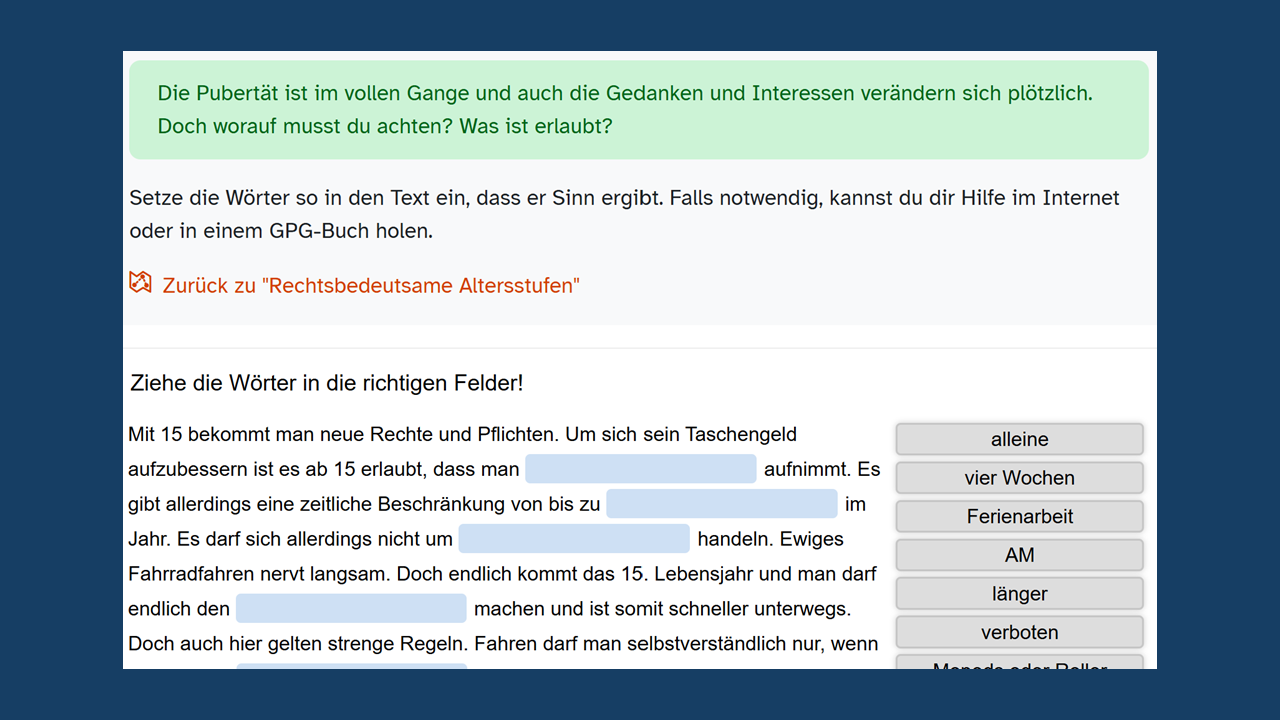Click the "Ziehe die Wörter" heading
The width and height of the screenshot is (1280, 720).
tap(327, 383)
